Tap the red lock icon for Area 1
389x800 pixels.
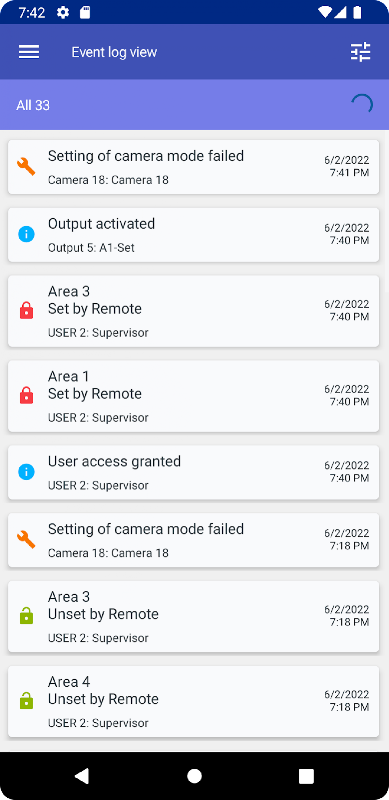(26, 396)
